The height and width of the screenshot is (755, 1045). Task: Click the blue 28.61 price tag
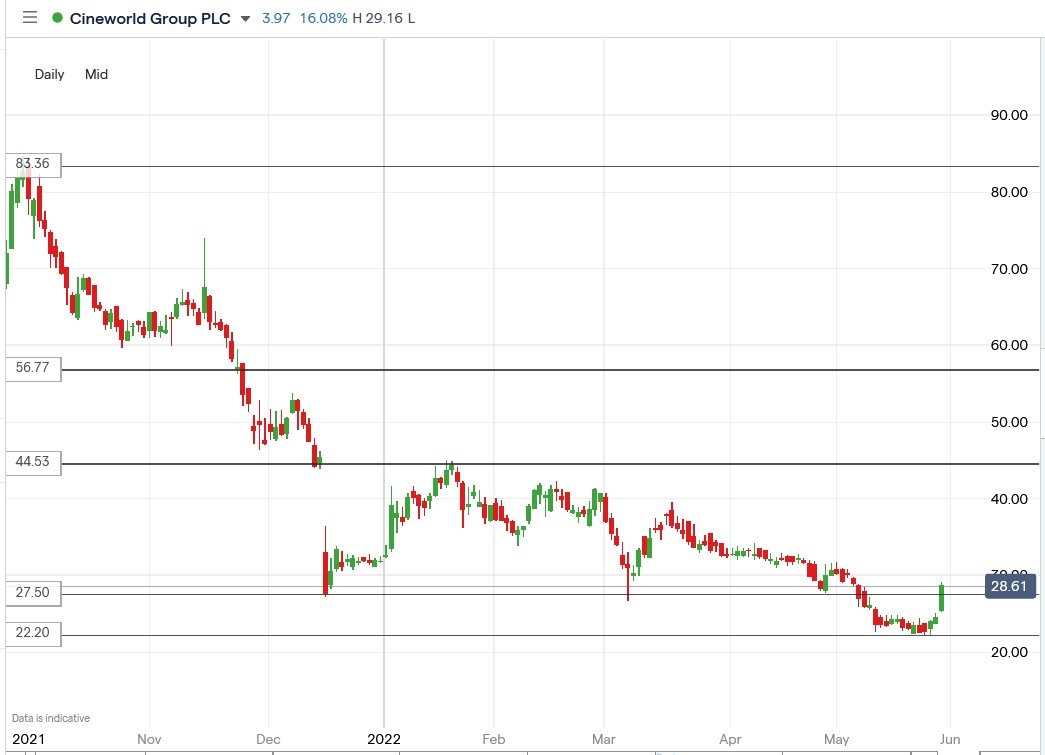(x=1010, y=588)
